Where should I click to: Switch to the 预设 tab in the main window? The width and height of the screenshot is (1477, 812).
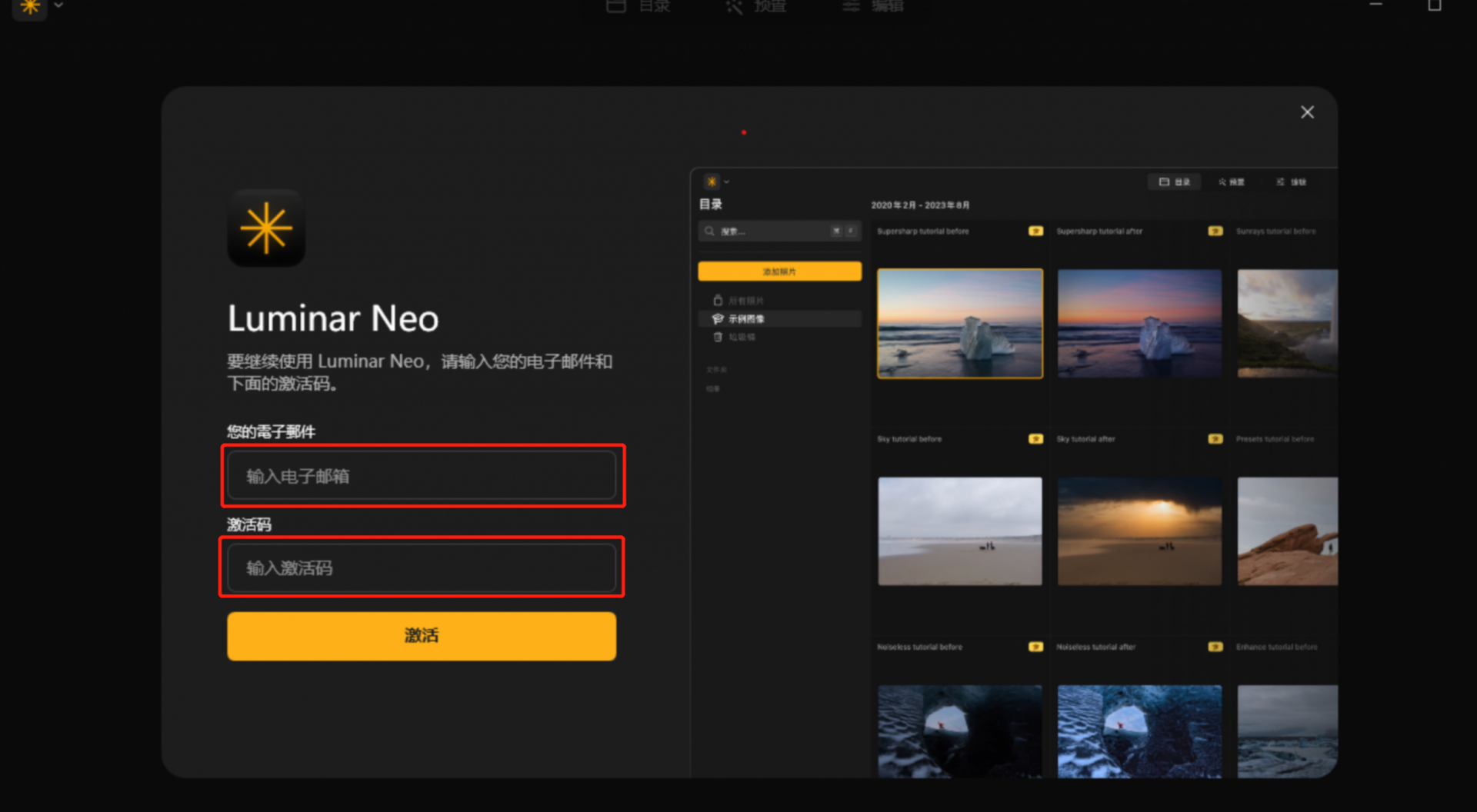(755, 6)
